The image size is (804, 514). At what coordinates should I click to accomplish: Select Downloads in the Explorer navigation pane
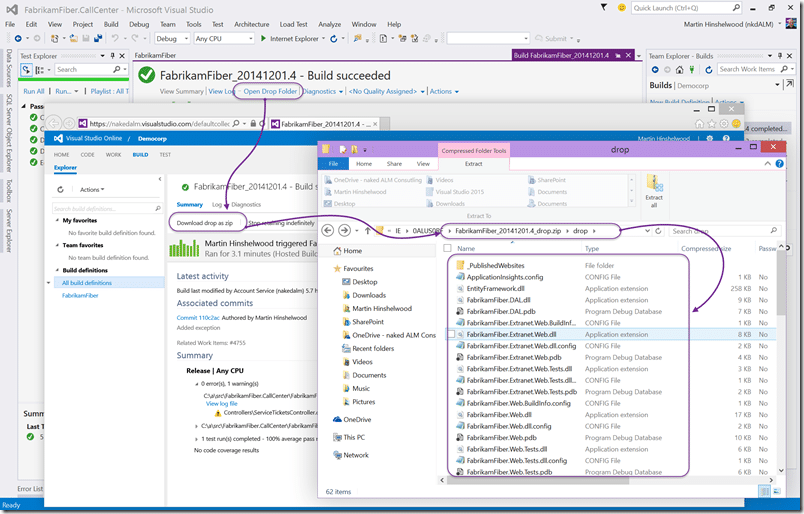[369, 295]
